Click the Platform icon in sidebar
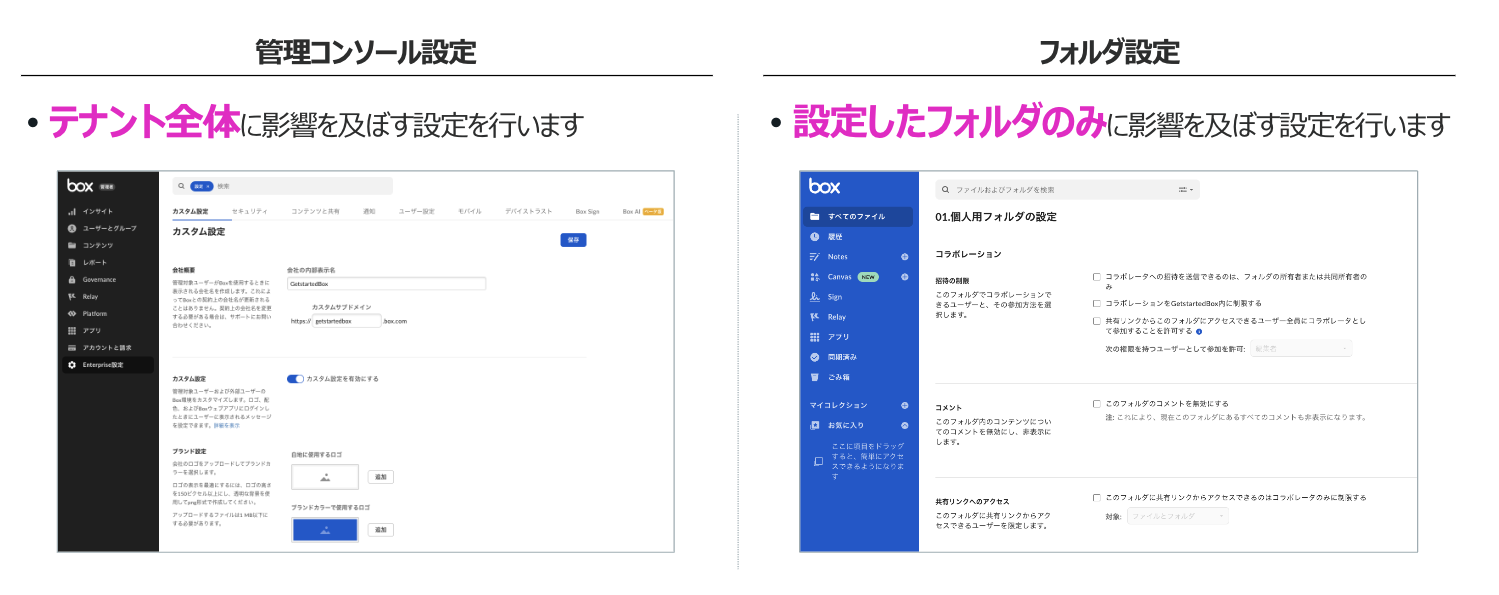Screen dimensions: 1499x595 [x=72, y=314]
